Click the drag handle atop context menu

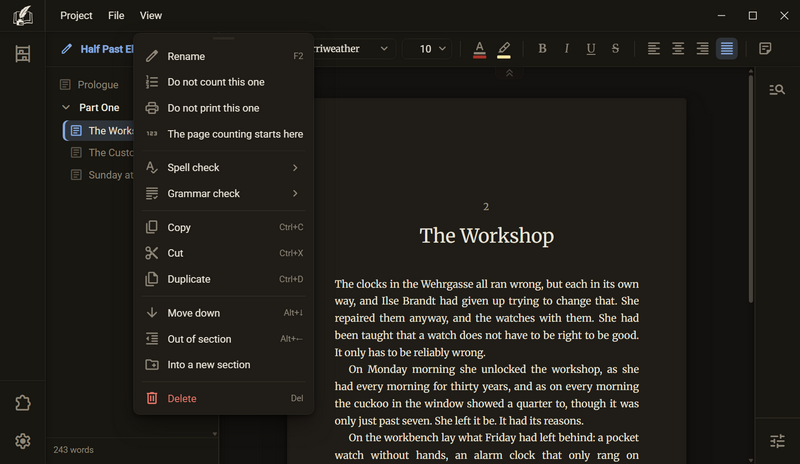click(223, 38)
